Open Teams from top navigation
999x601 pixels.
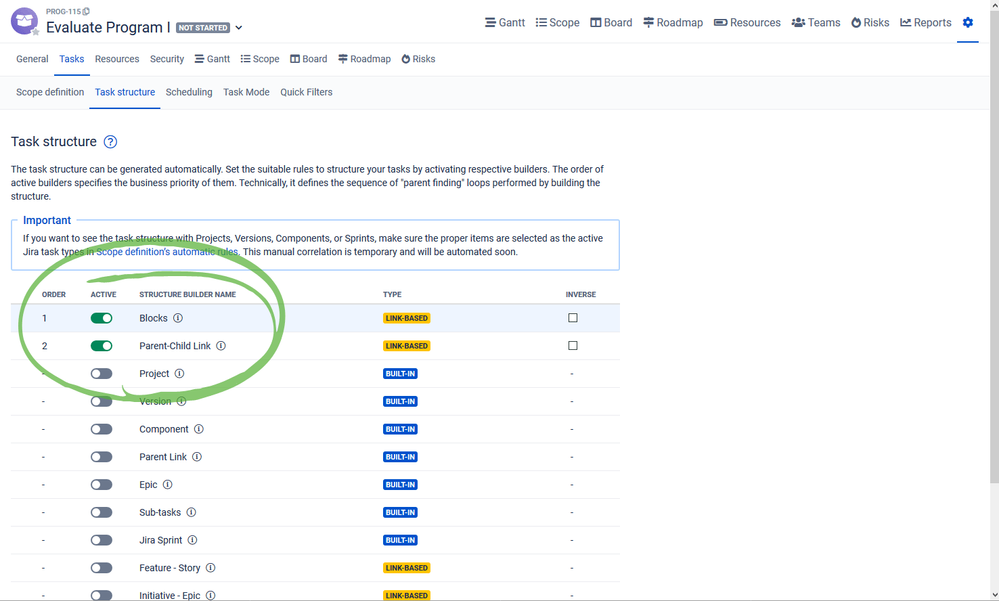click(x=816, y=22)
